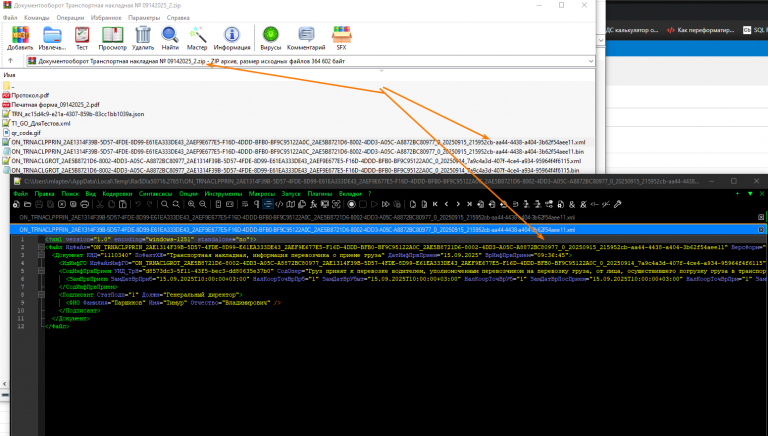Close the highlighted blue Notepad++ tab
This screenshot has width=768, height=436.
point(761,229)
